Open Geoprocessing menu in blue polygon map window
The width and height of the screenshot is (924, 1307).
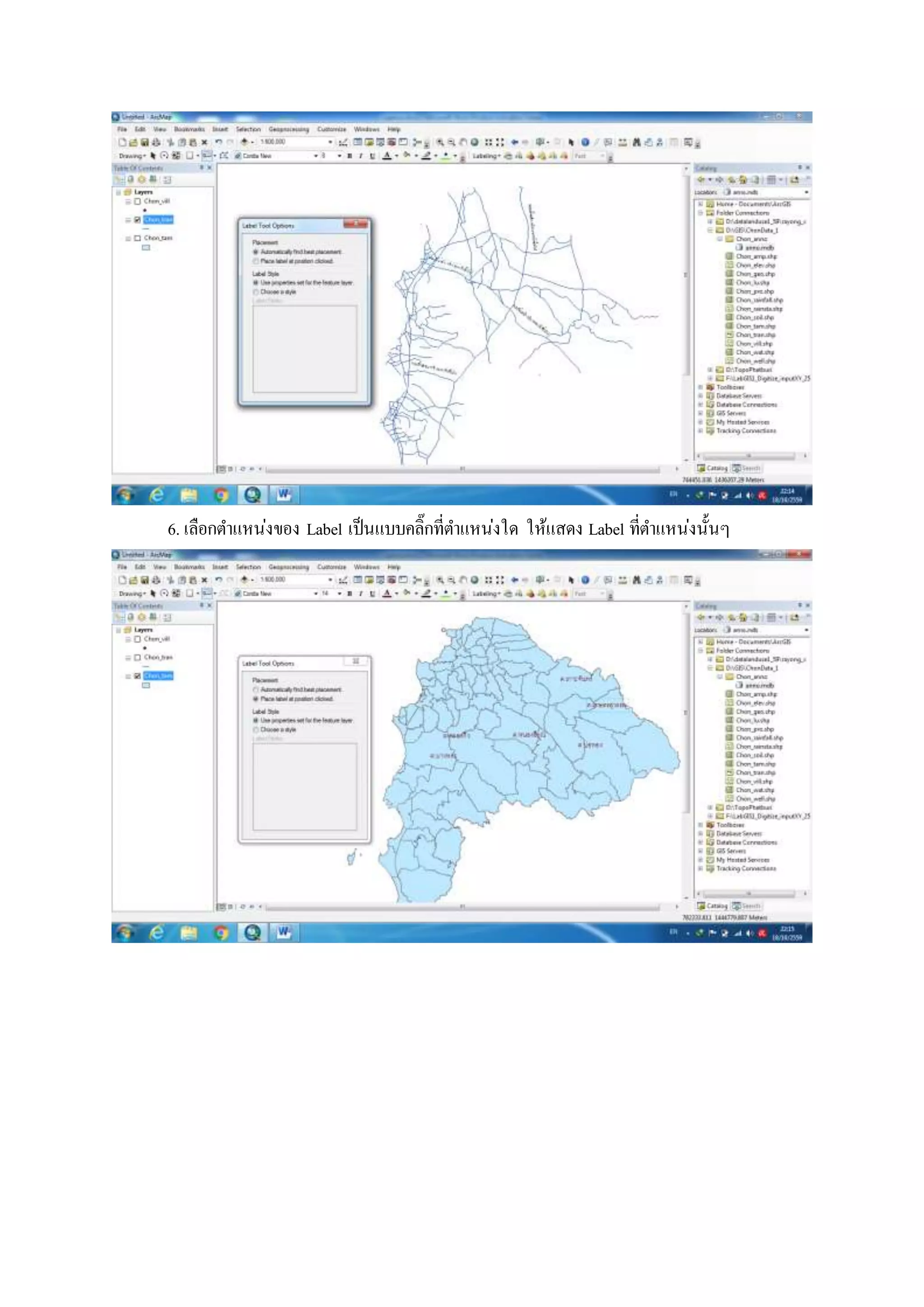click(288, 567)
